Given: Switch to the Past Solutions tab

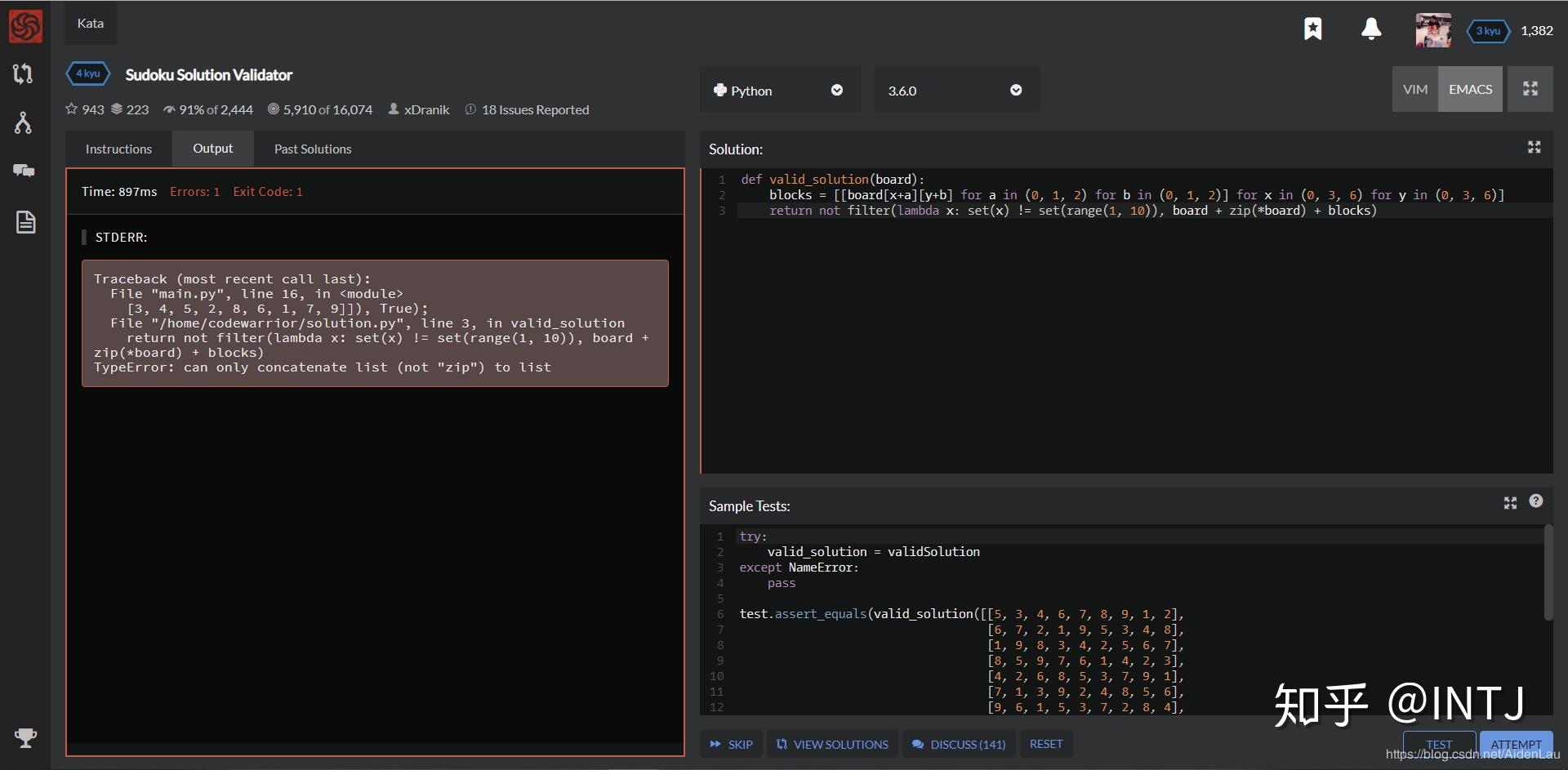Looking at the screenshot, I should click(x=312, y=149).
